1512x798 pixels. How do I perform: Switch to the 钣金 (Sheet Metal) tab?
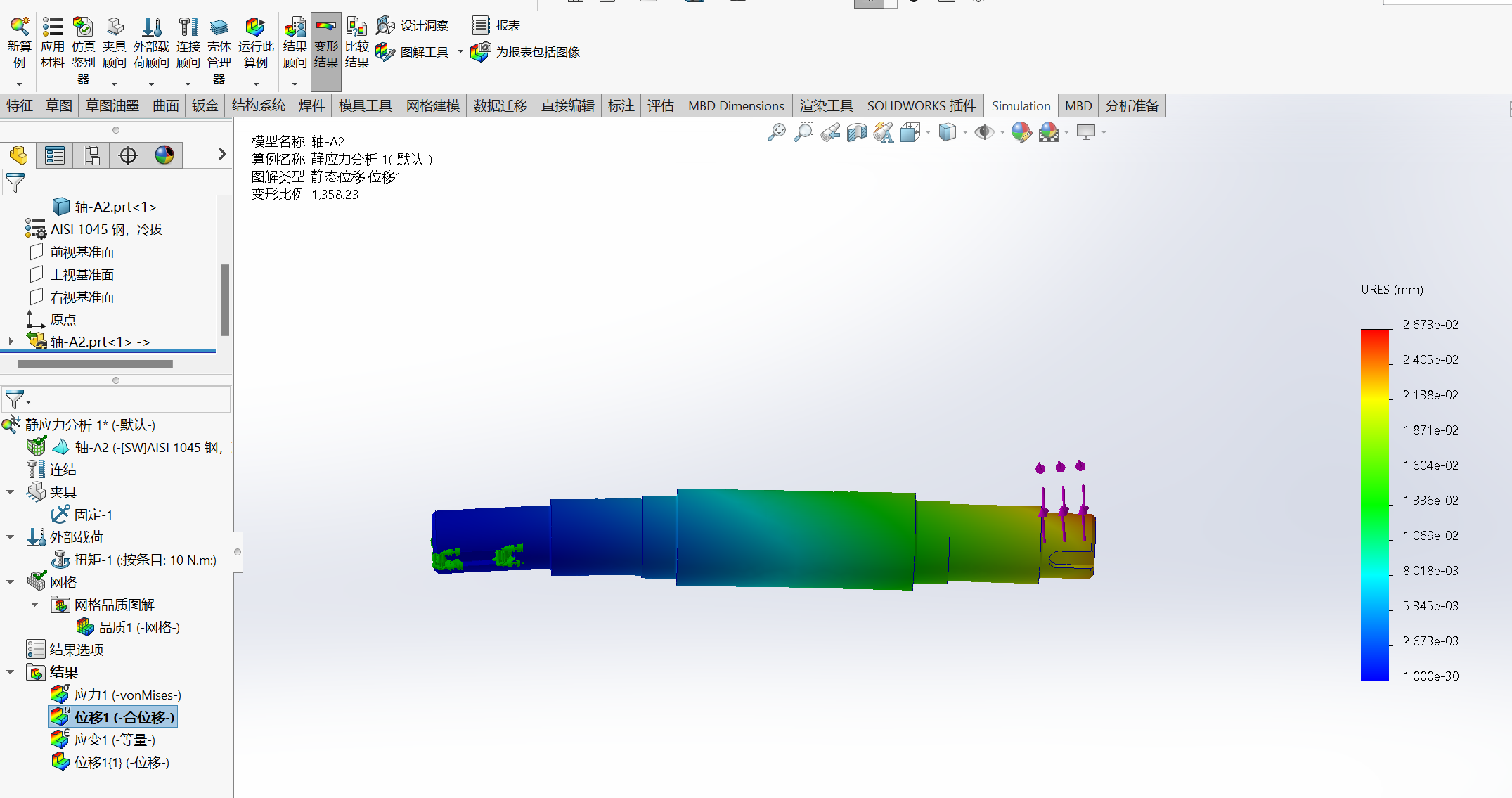point(205,105)
